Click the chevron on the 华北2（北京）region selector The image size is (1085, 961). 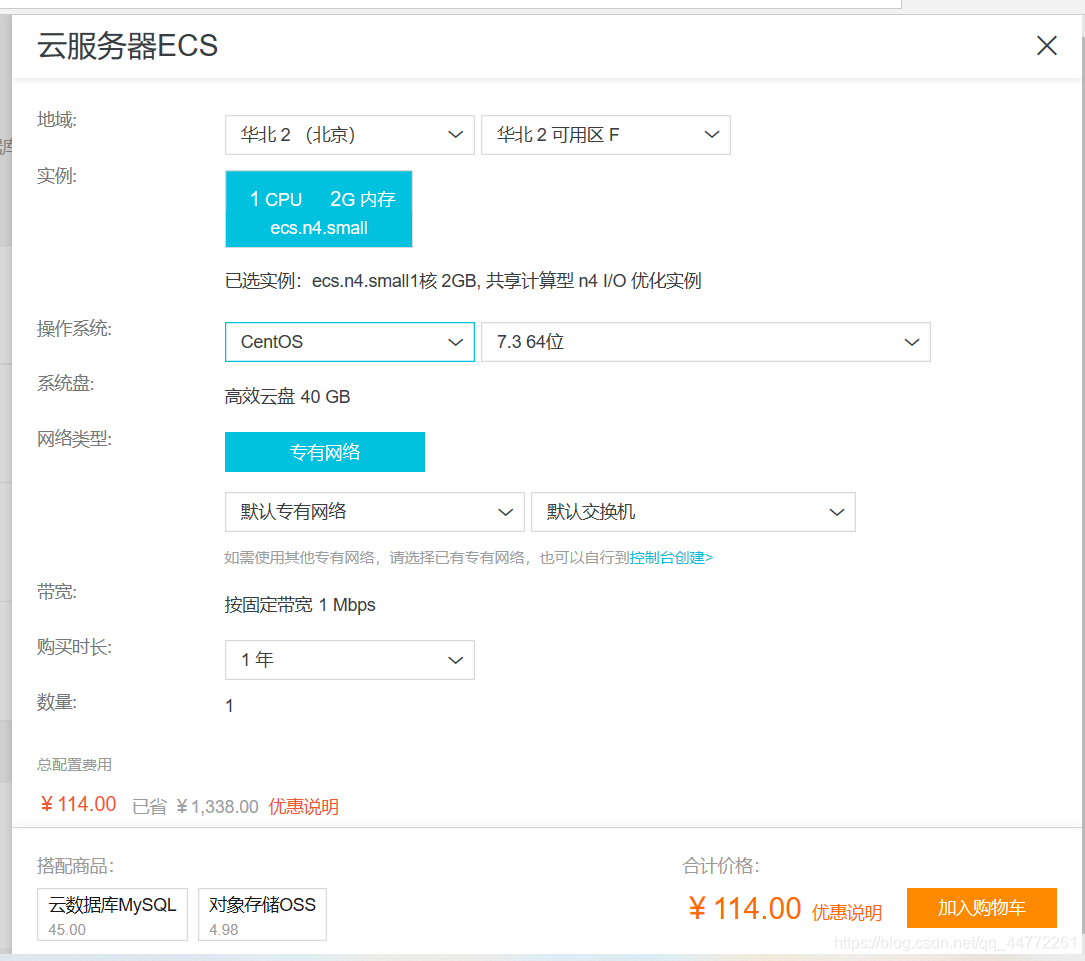(456, 135)
